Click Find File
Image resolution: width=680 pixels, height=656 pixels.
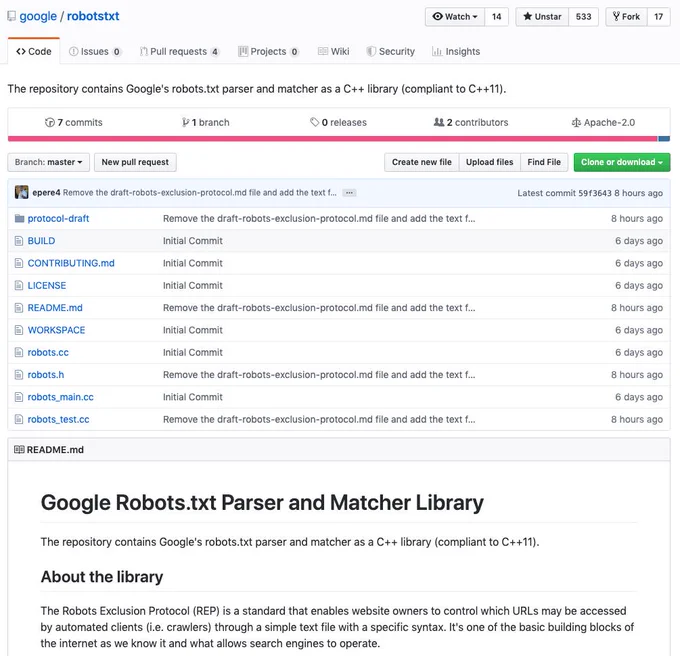pyautogui.click(x=544, y=162)
